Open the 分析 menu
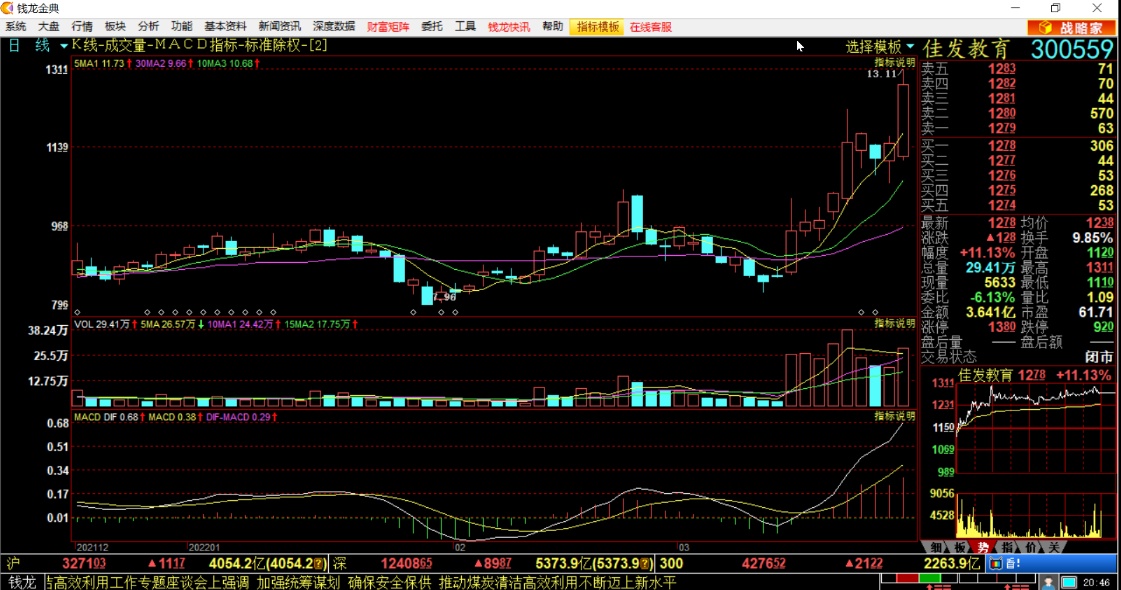The height and width of the screenshot is (590, 1121). click(x=148, y=26)
